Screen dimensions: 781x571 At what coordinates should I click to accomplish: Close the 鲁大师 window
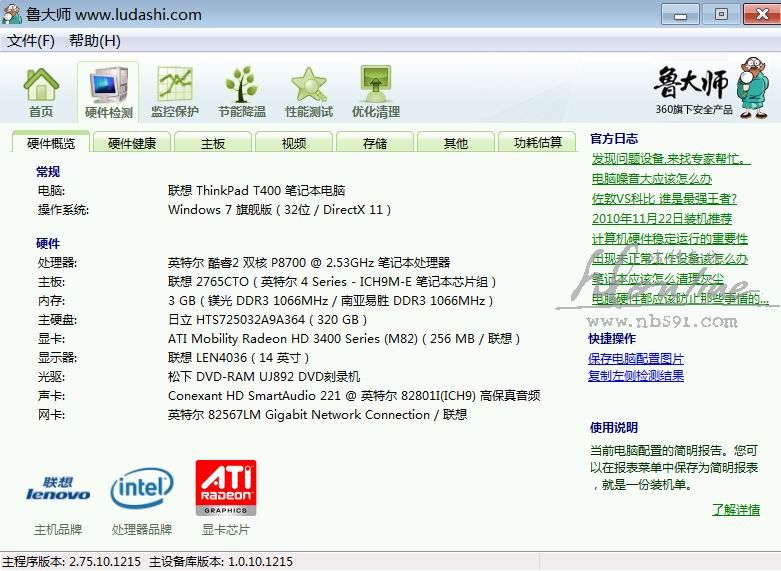[x=762, y=14]
